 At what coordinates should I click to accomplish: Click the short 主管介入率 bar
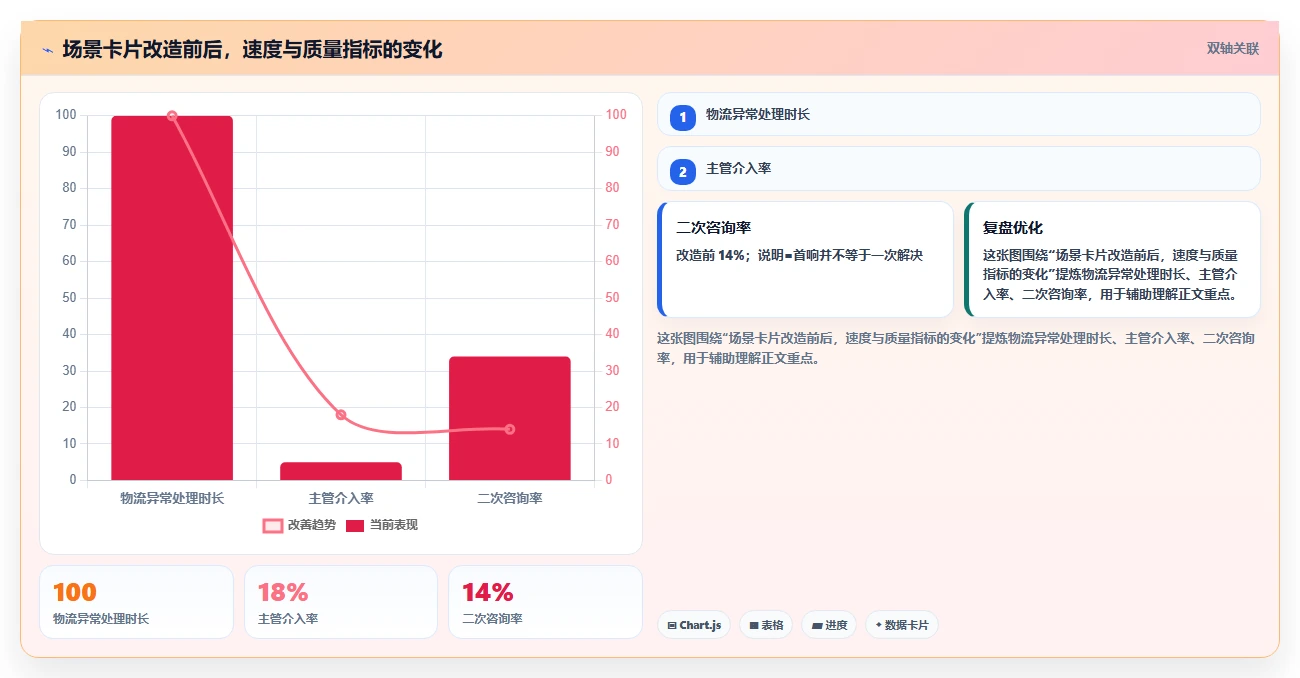tap(341, 471)
